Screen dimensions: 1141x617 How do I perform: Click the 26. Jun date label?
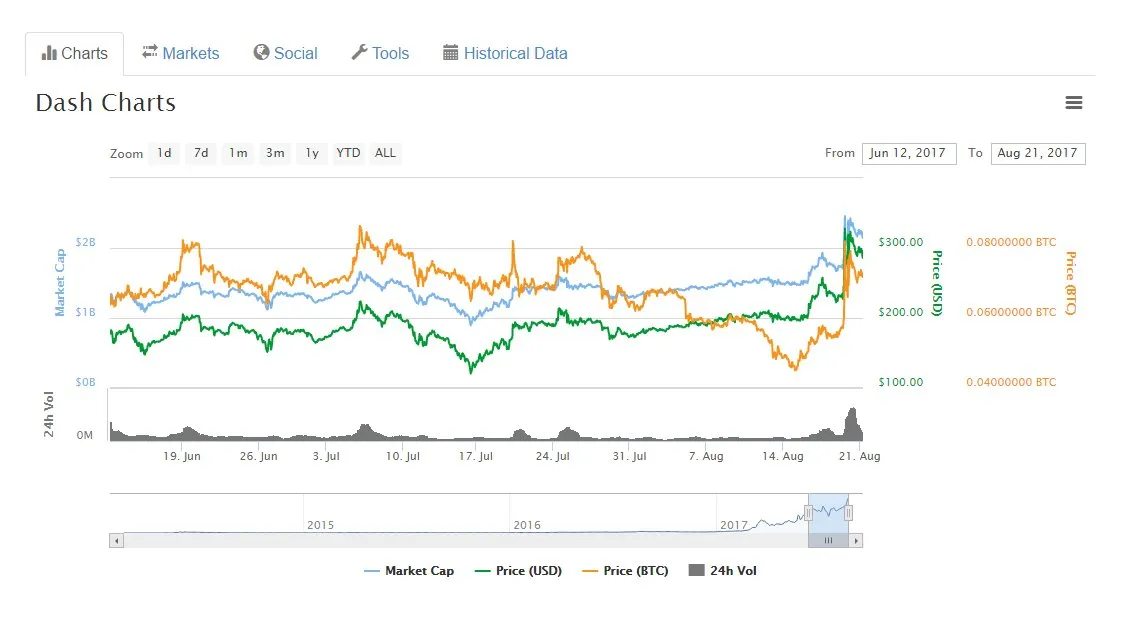258,456
